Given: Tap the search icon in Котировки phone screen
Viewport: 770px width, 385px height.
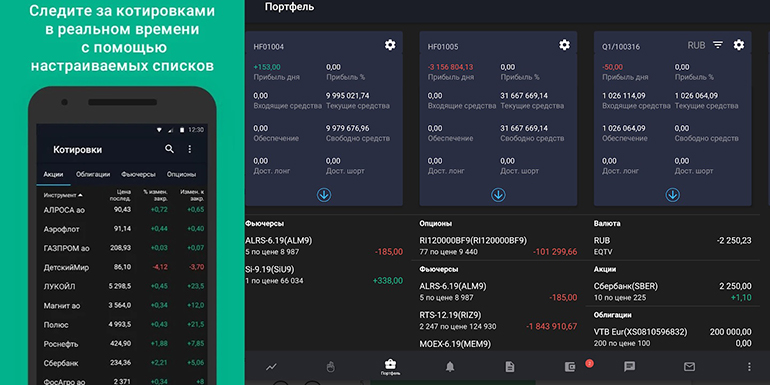Looking at the screenshot, I should tap(169, 149).
